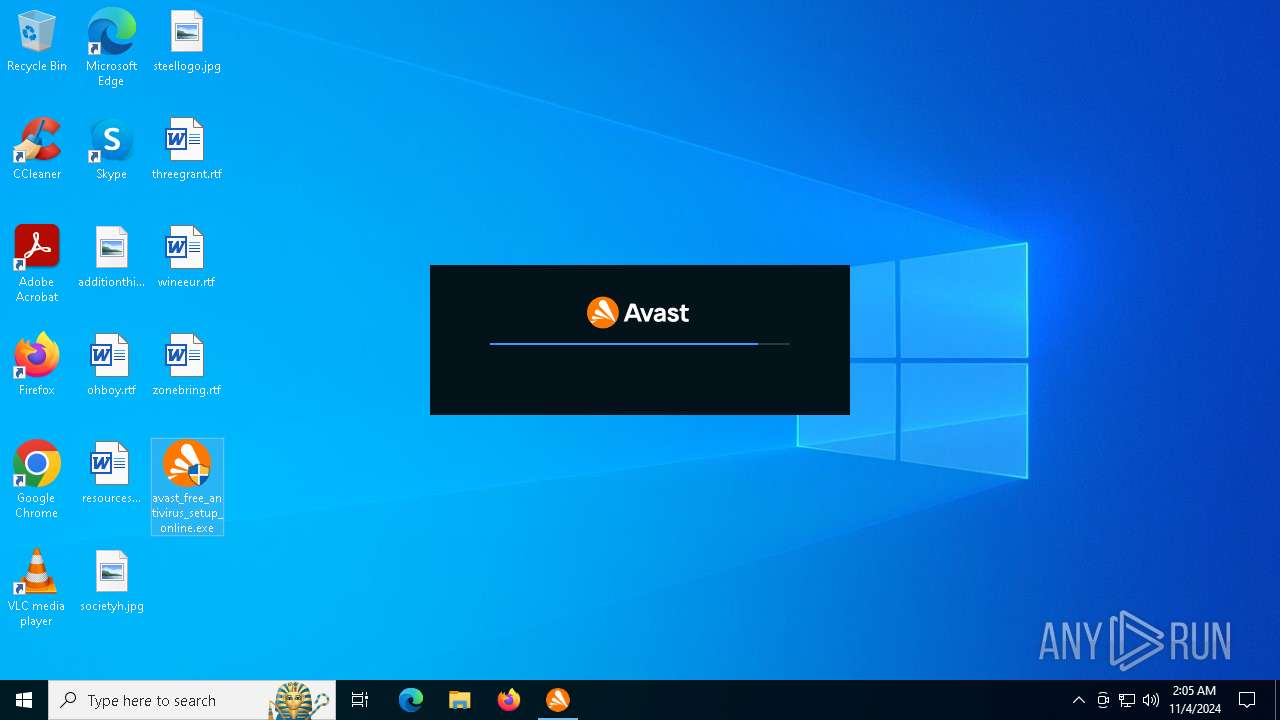This screenshot has width=1280, height=720.
Task: Click the Avast logo in the installer splash
Action: coord(638,313)
